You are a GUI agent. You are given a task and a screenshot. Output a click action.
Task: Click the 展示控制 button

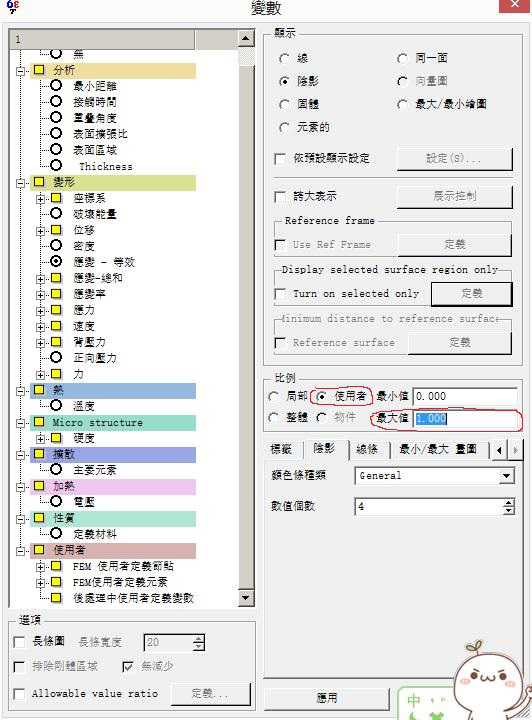coord(454,197)
